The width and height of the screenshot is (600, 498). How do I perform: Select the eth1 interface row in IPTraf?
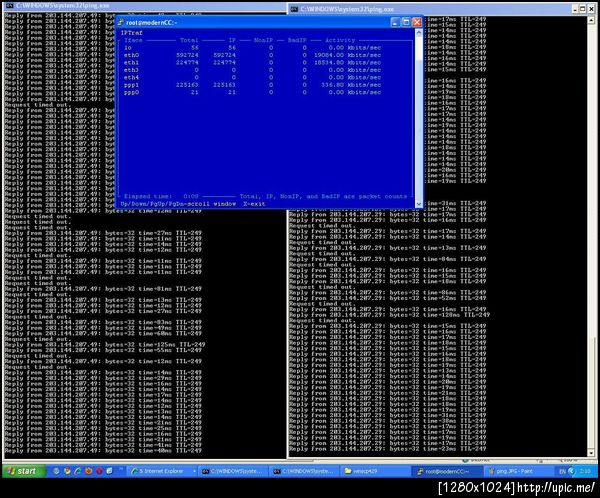click(x=253, y=62)
